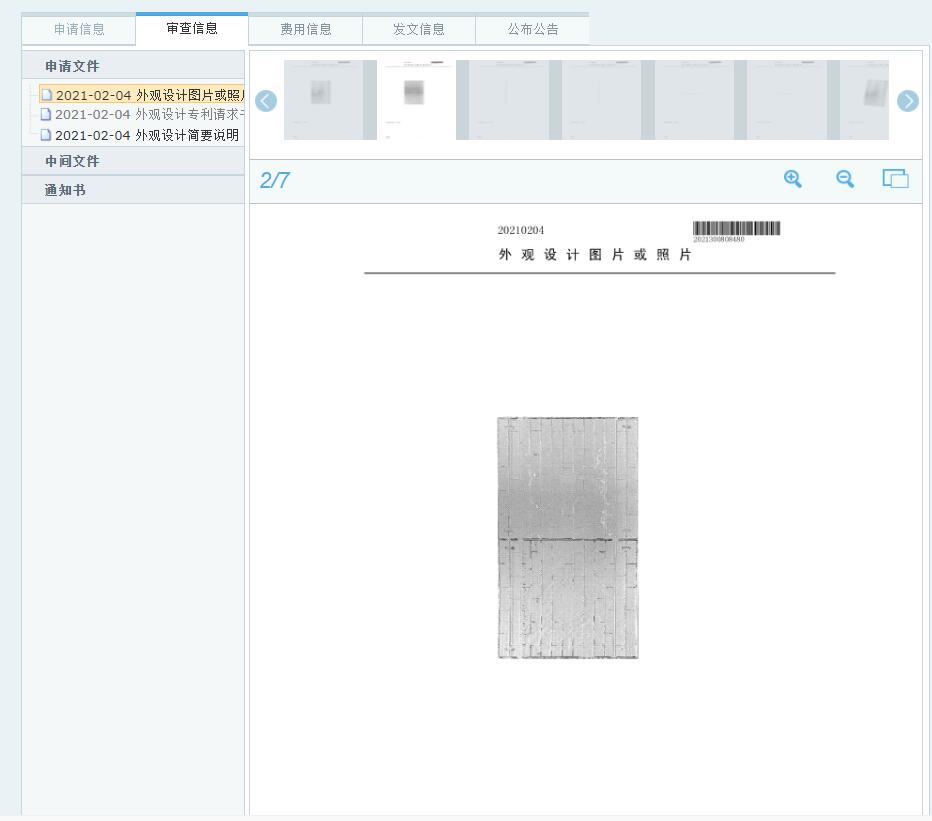This screenshot has height=821, width=932.
Task: Click file icon of 外观设计简要说明 entry
Action: pos(46,135)
